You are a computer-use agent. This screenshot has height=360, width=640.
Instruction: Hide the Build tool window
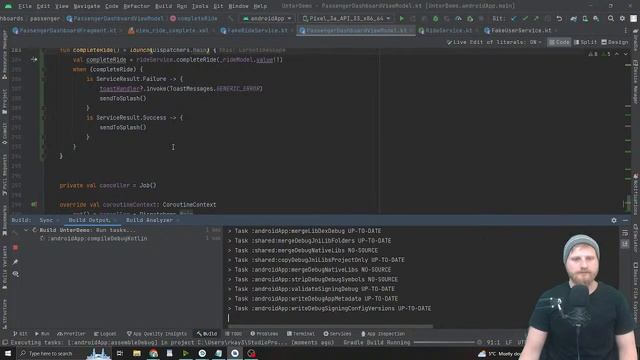tap(625, 220)
